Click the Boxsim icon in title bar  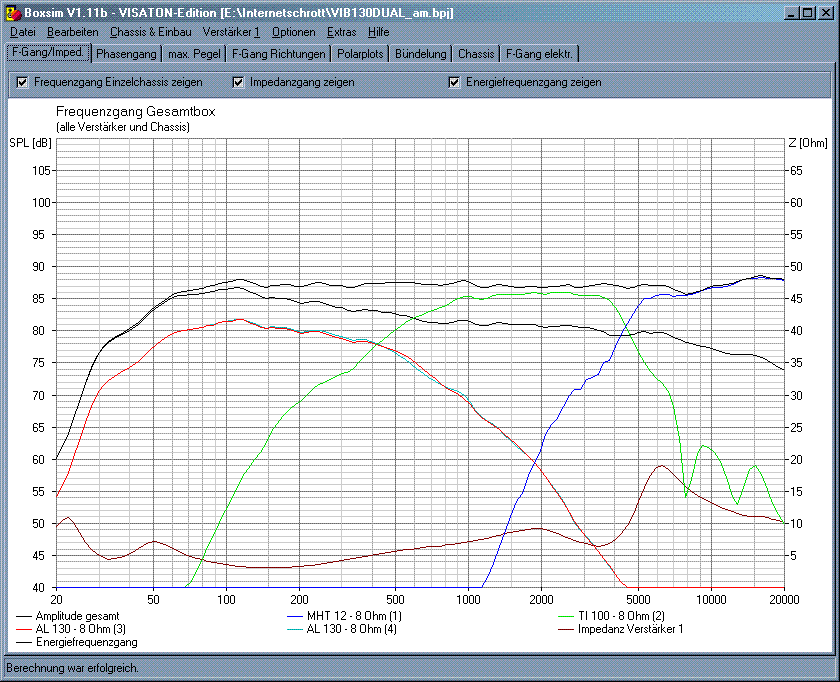coord(12,12)
